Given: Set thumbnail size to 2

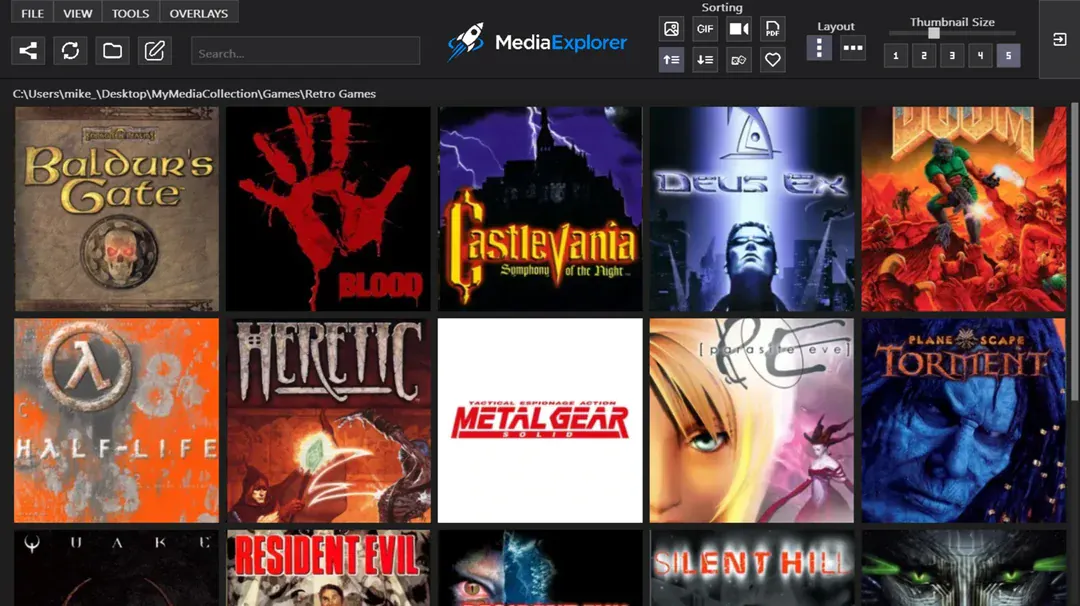Looking at the screenshot, I should 924,56.
